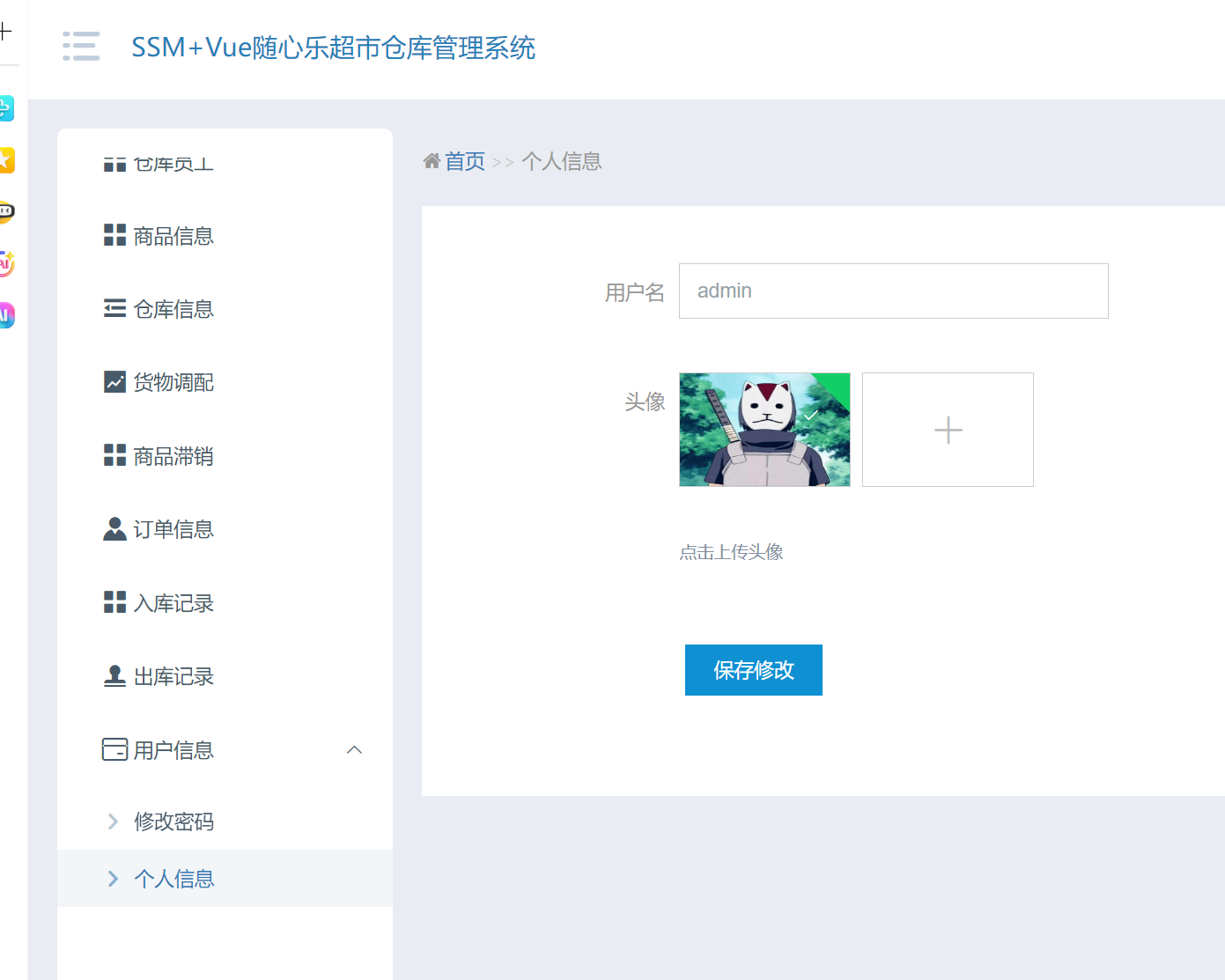Click the arrow next to 个人信息
1225x980 pixels.
[x=113, y=879]
